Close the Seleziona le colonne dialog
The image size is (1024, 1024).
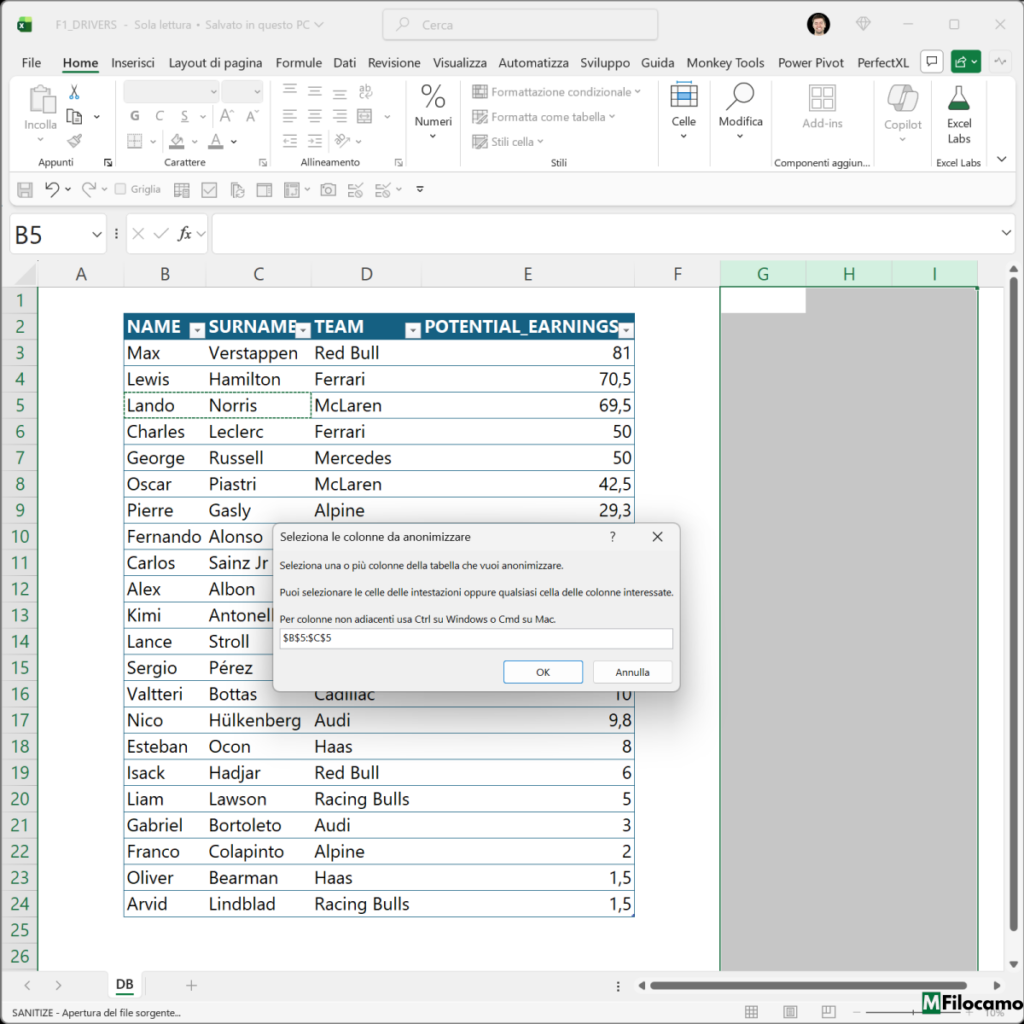pos(657,537)
